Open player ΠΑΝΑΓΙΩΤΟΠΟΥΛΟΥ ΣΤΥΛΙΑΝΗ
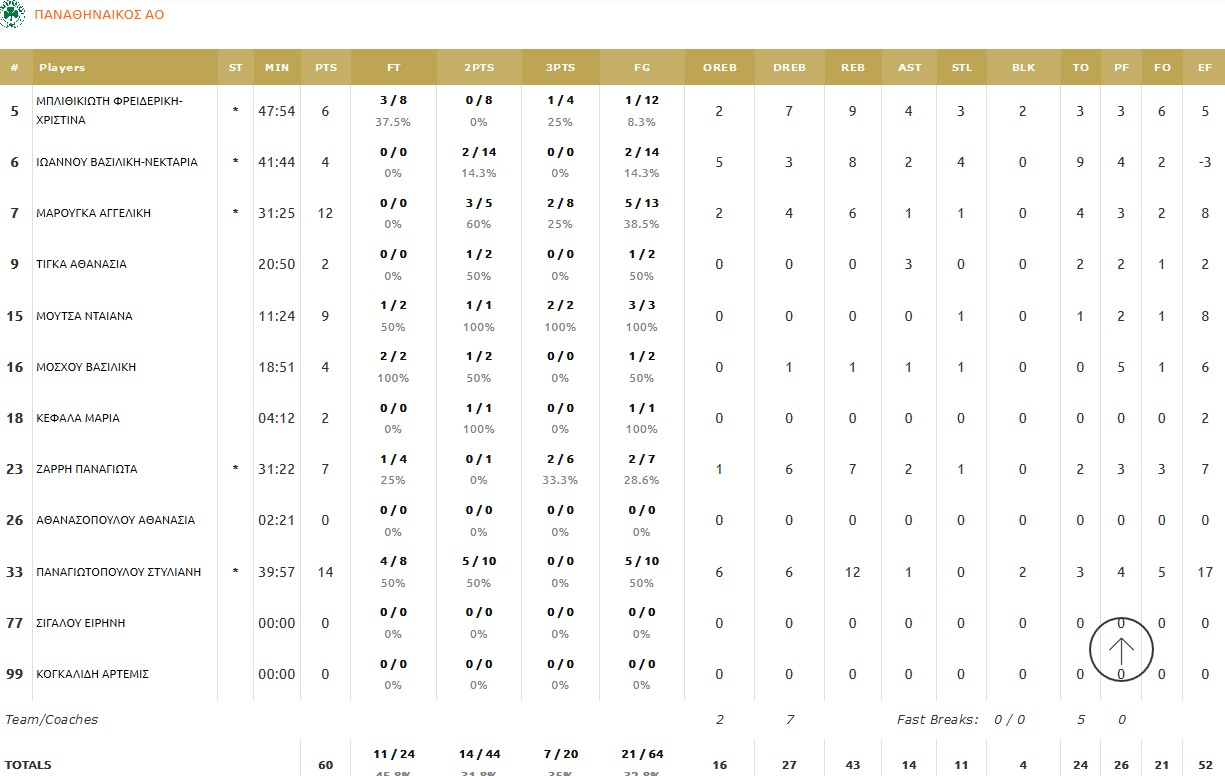This screenshot has height=776, width=1225. [119, 572]
